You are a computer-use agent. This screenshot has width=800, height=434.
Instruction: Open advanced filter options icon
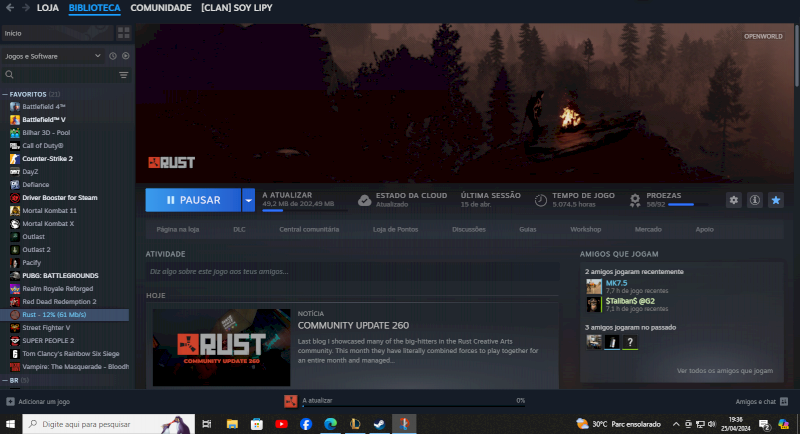click(x=124, y=75)
